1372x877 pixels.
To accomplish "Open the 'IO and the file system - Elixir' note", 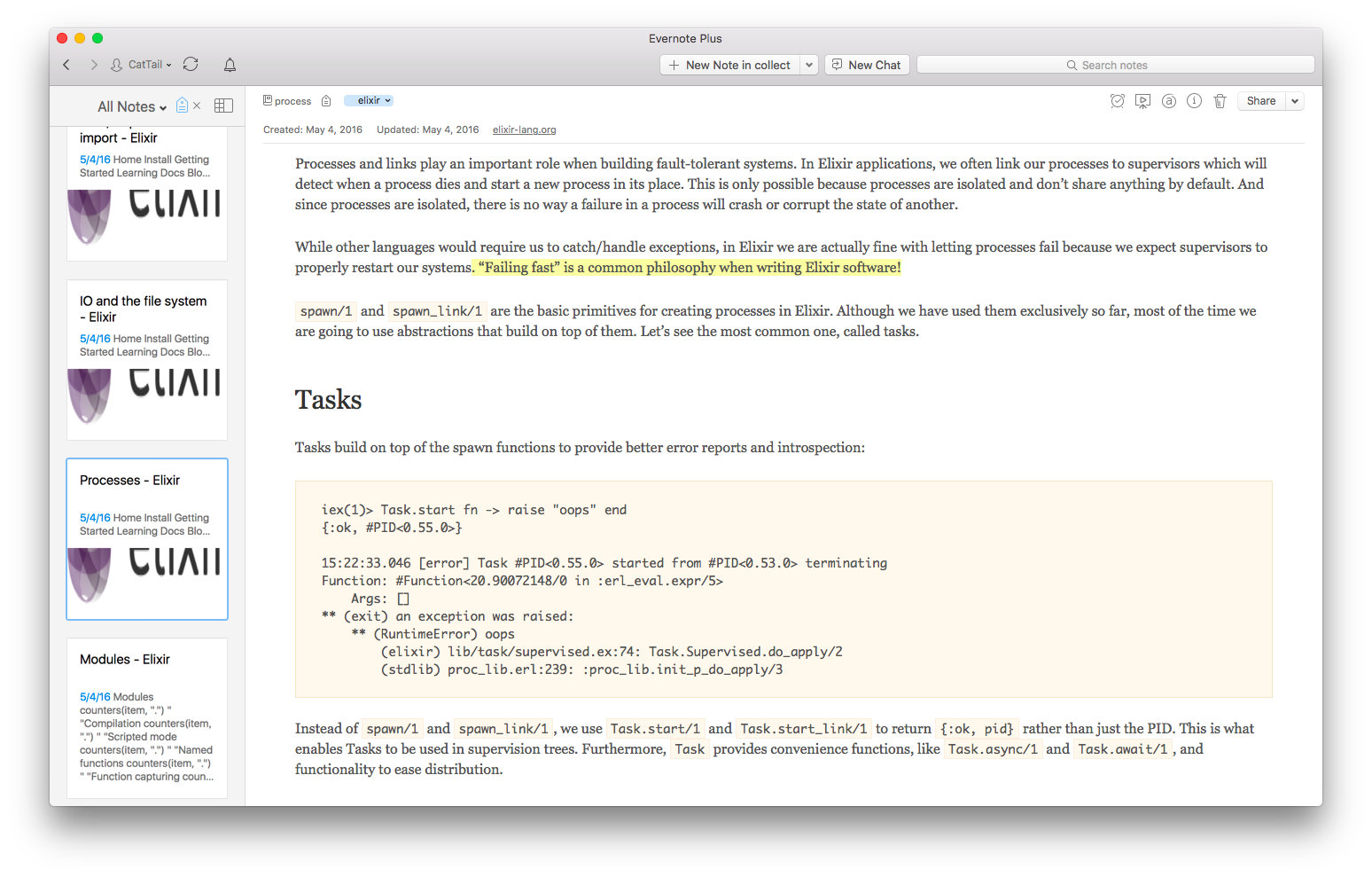I will click(x=147, y=360).
